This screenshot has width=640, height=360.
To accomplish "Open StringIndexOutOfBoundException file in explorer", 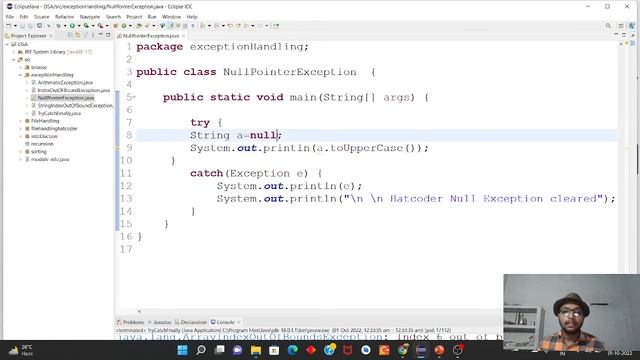I will coord(72,106).
